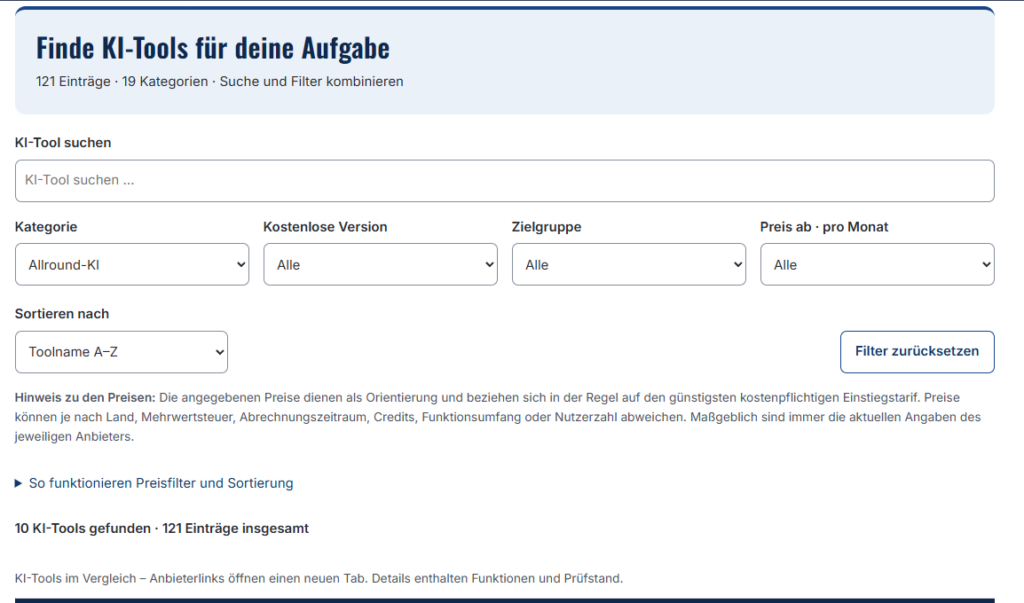The image size is (1024, 603).
Task: Click the Filter zurücksetzen button
Action: pos(917,351)
